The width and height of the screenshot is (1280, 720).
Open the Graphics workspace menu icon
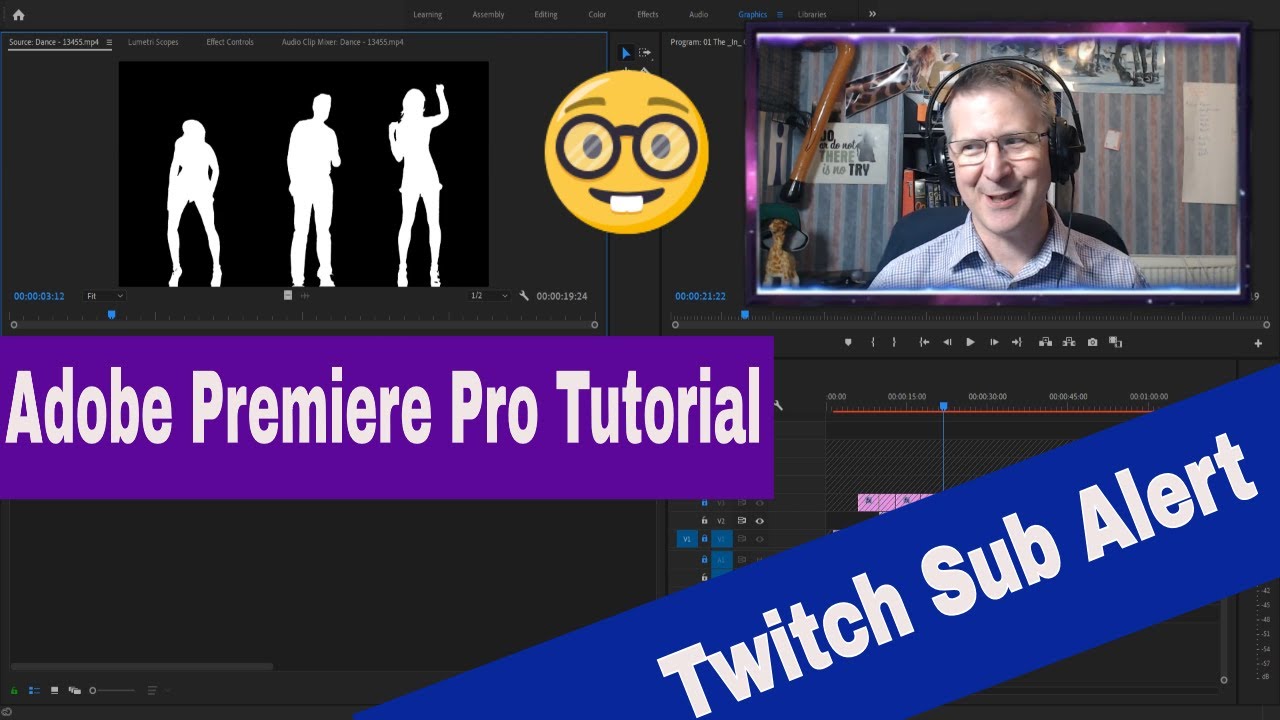(x=780, y=15)
